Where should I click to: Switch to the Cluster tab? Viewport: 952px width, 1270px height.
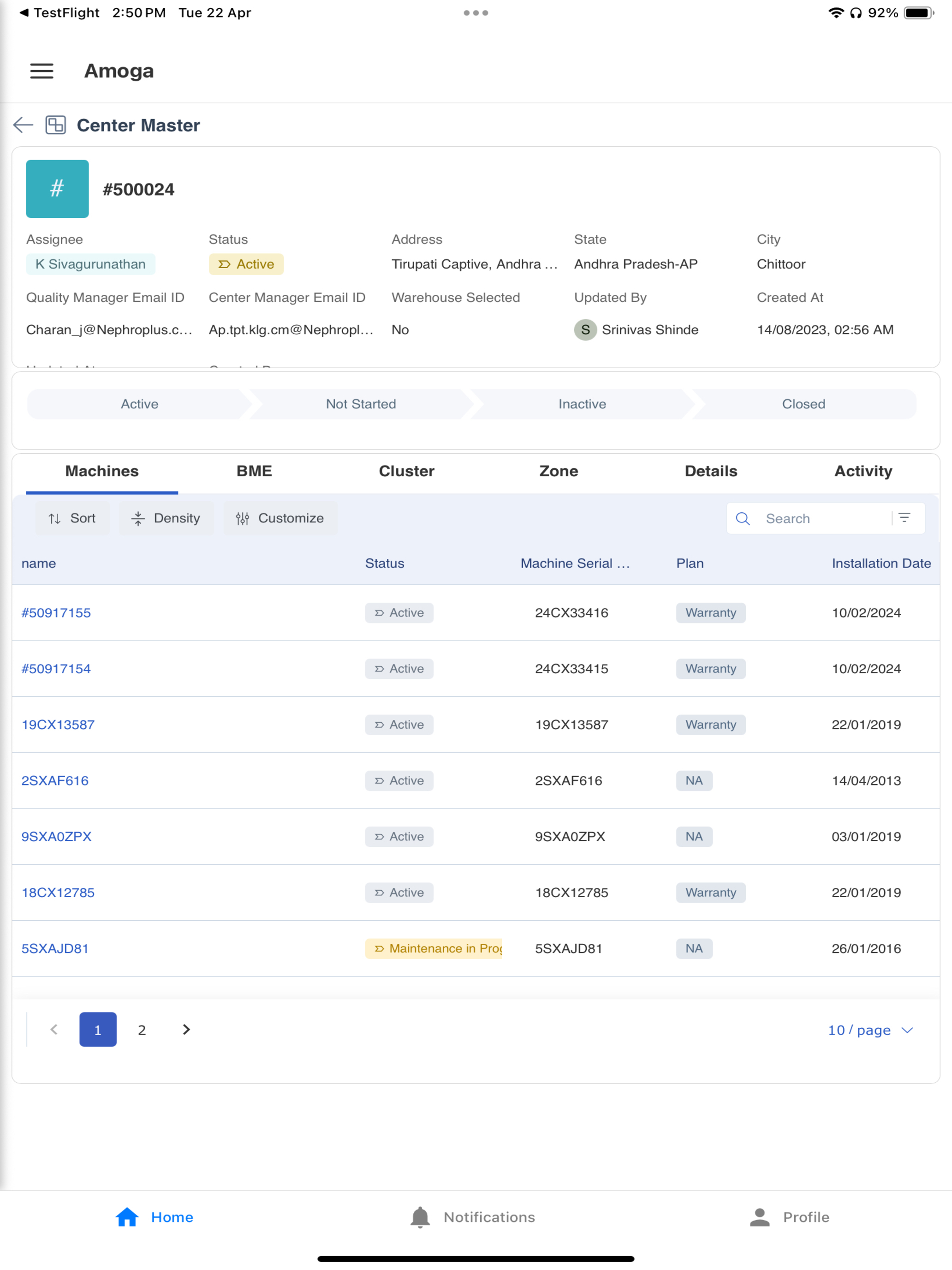pyautogui.click(x=406, y=471)
